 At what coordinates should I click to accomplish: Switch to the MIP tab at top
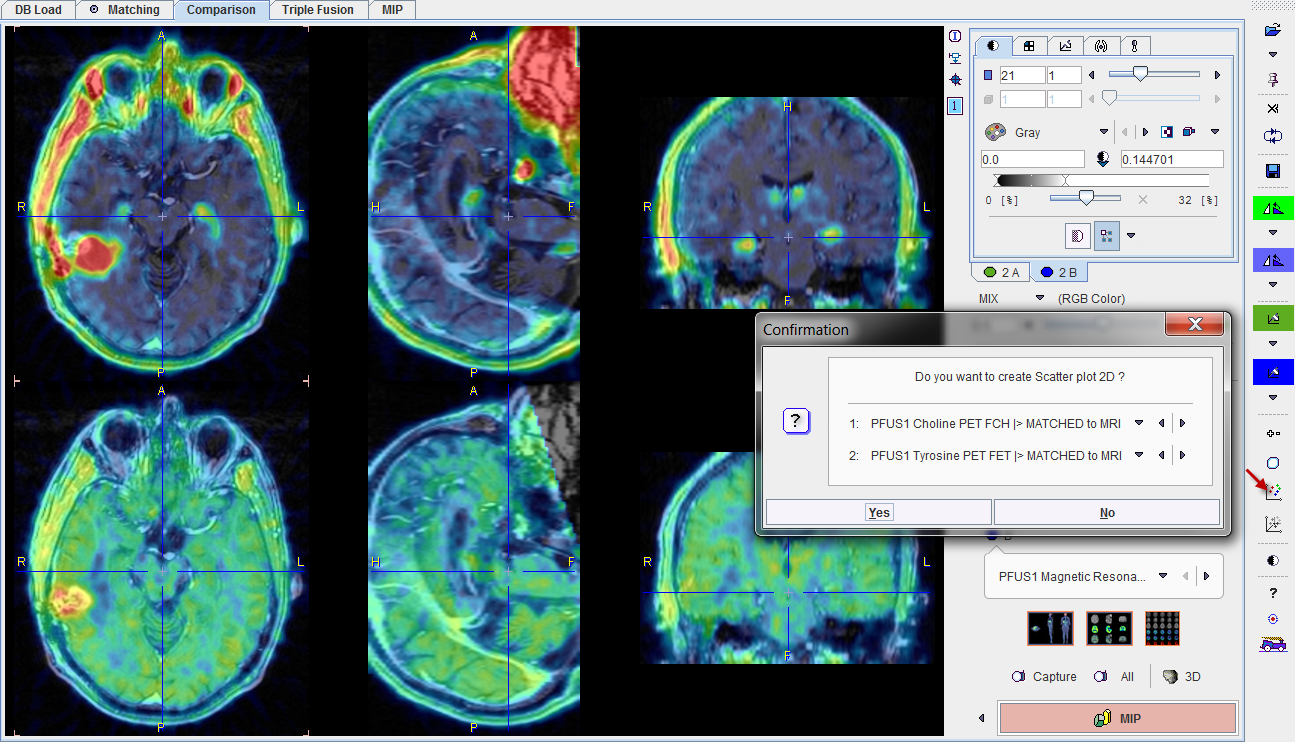point(392,10)
